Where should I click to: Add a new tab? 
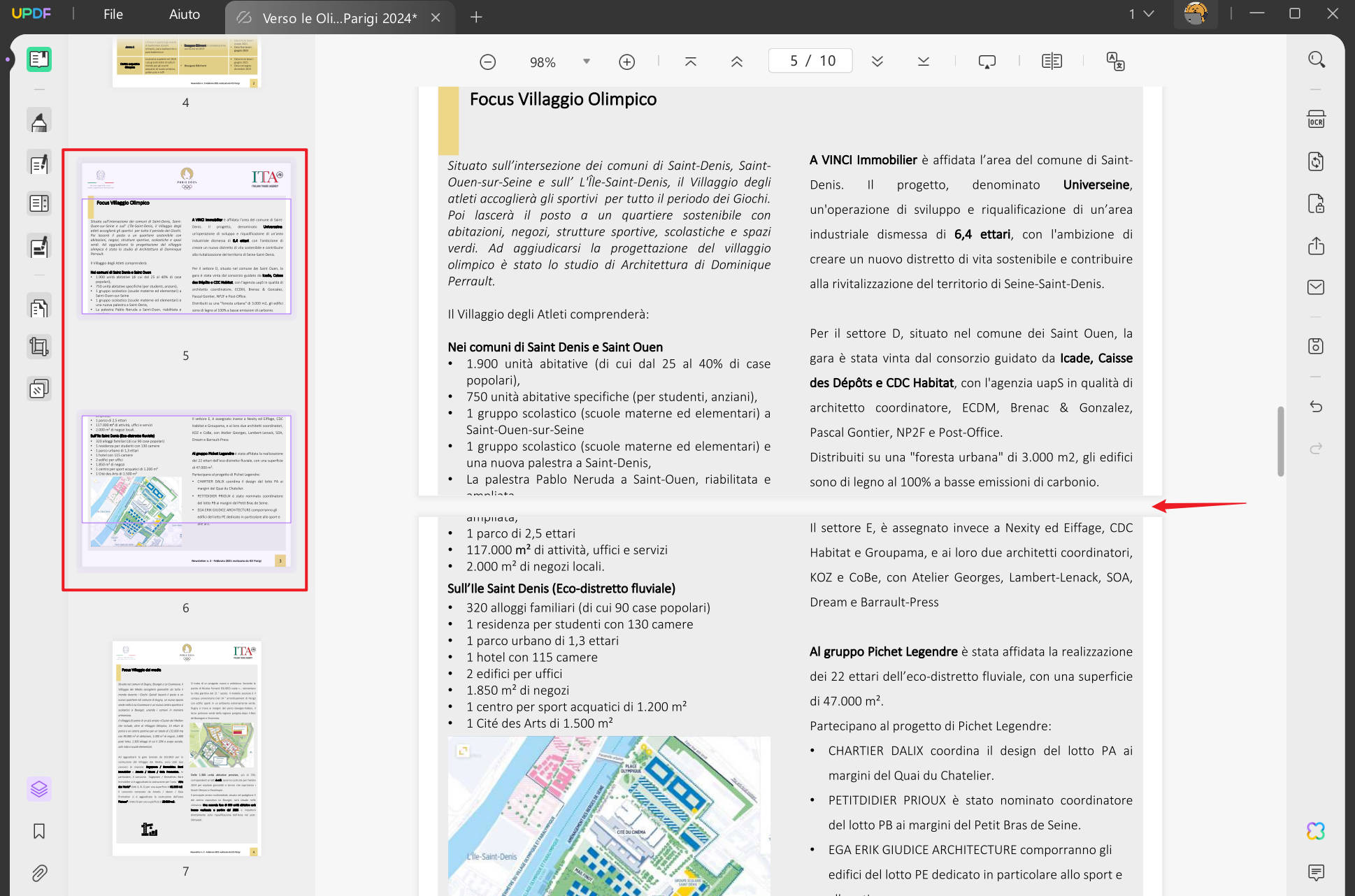point(476,17)
